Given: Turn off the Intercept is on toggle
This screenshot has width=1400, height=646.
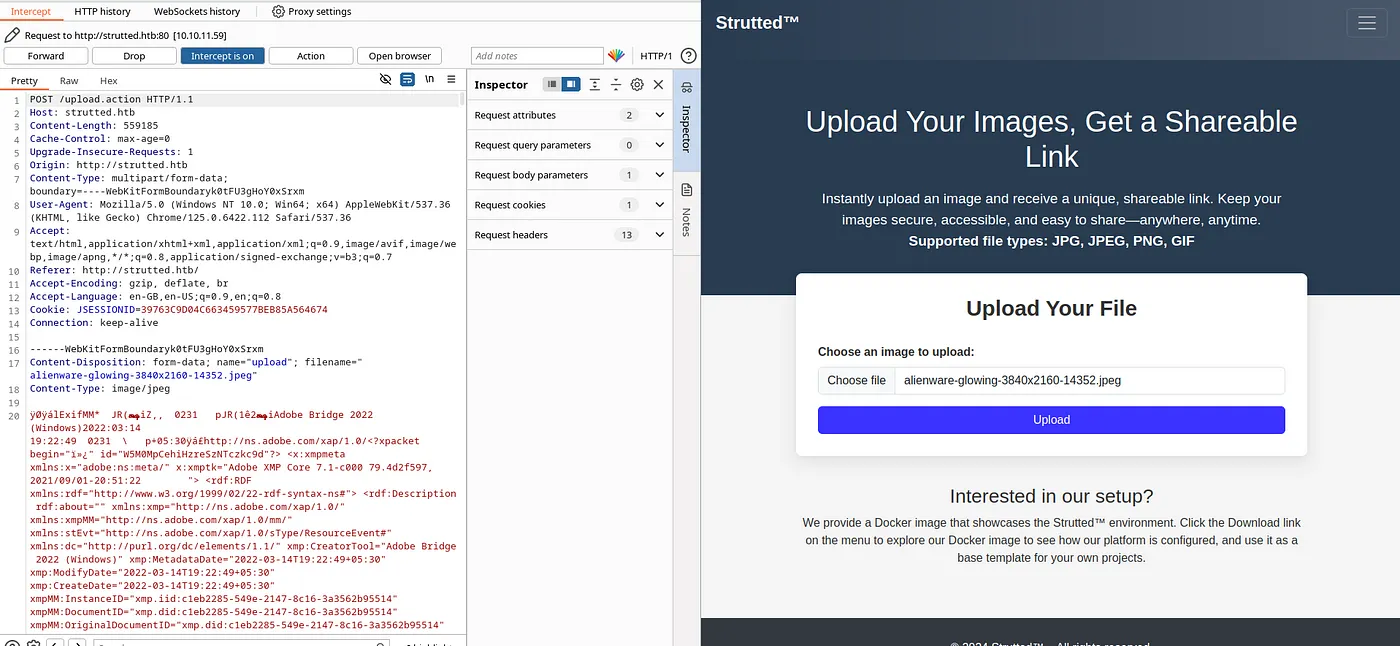Looking at the screenshot, I should [222, 56].
